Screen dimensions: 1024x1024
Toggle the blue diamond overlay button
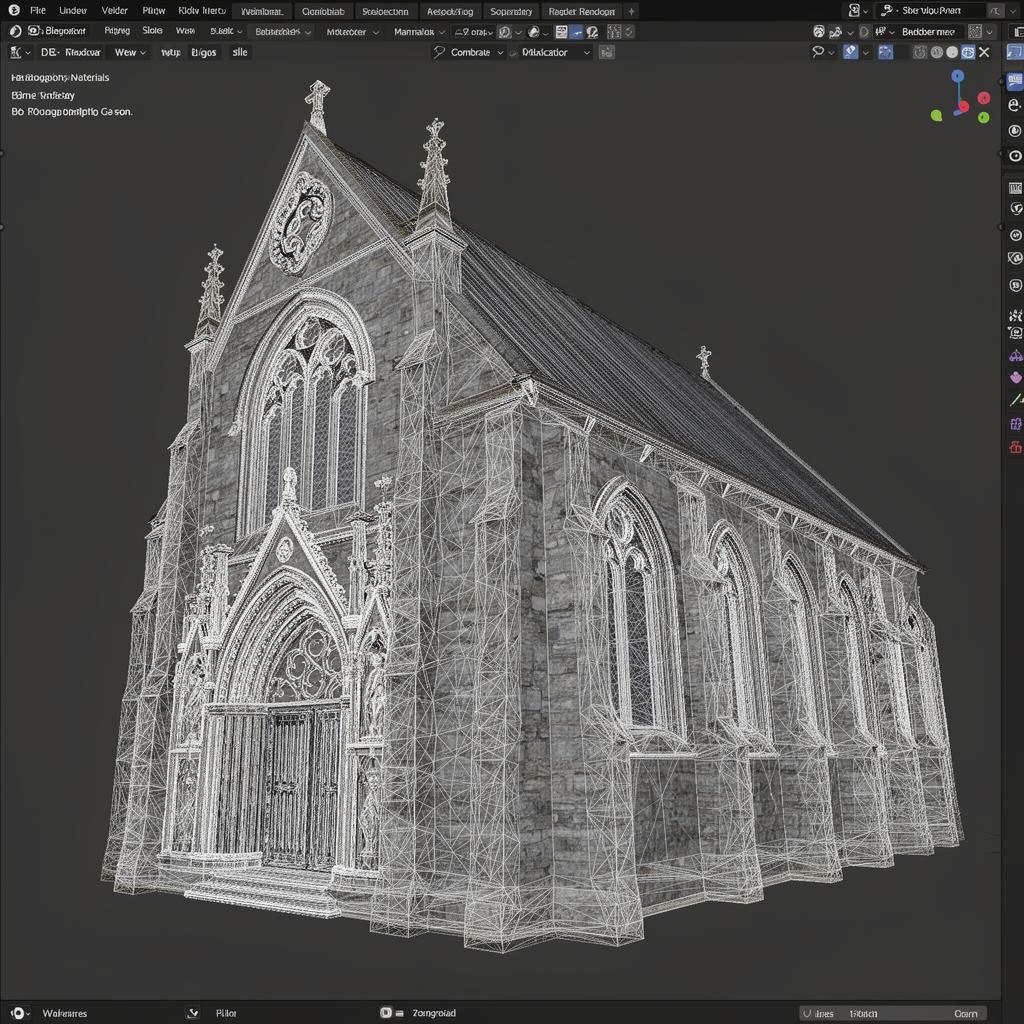coord(850,52)
